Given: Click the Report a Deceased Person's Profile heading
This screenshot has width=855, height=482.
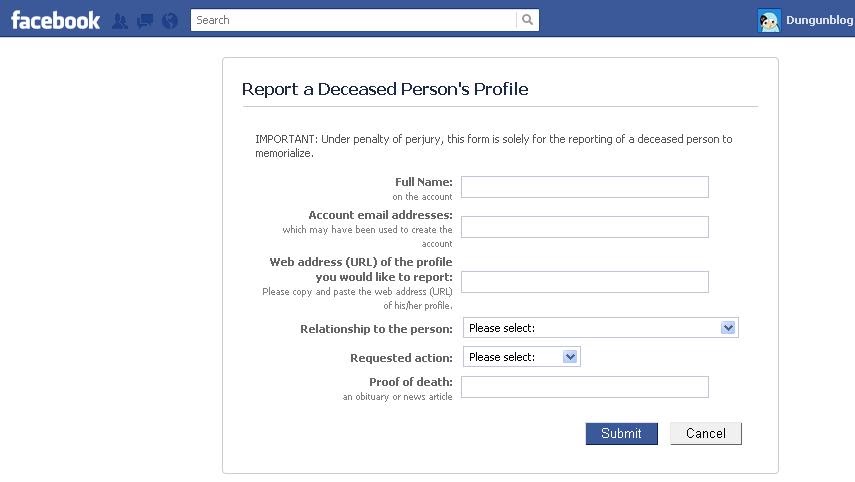Looking at the screenshot, I should click(x=385, y=89).
